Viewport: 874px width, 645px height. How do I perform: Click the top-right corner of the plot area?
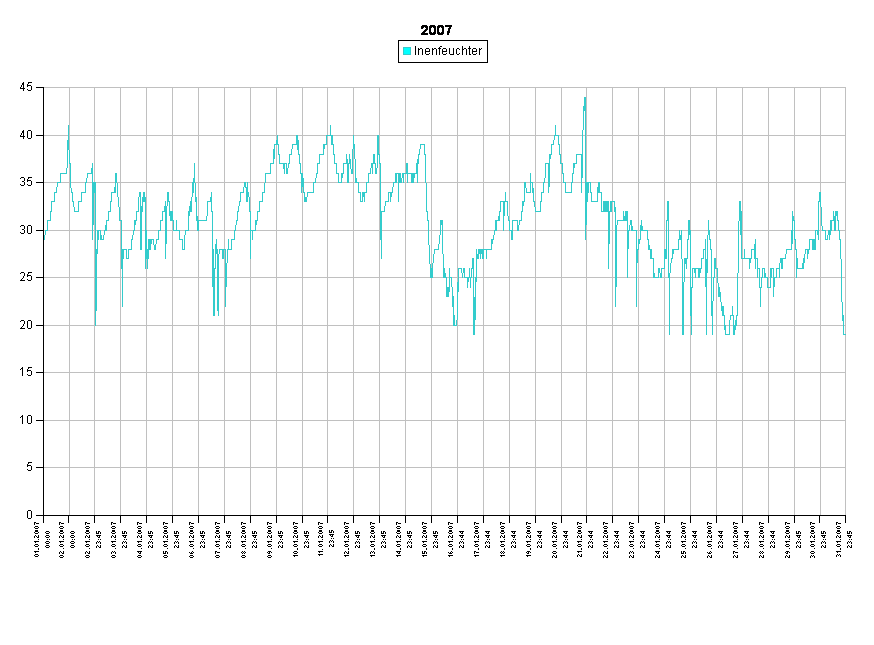pos(845,88)
